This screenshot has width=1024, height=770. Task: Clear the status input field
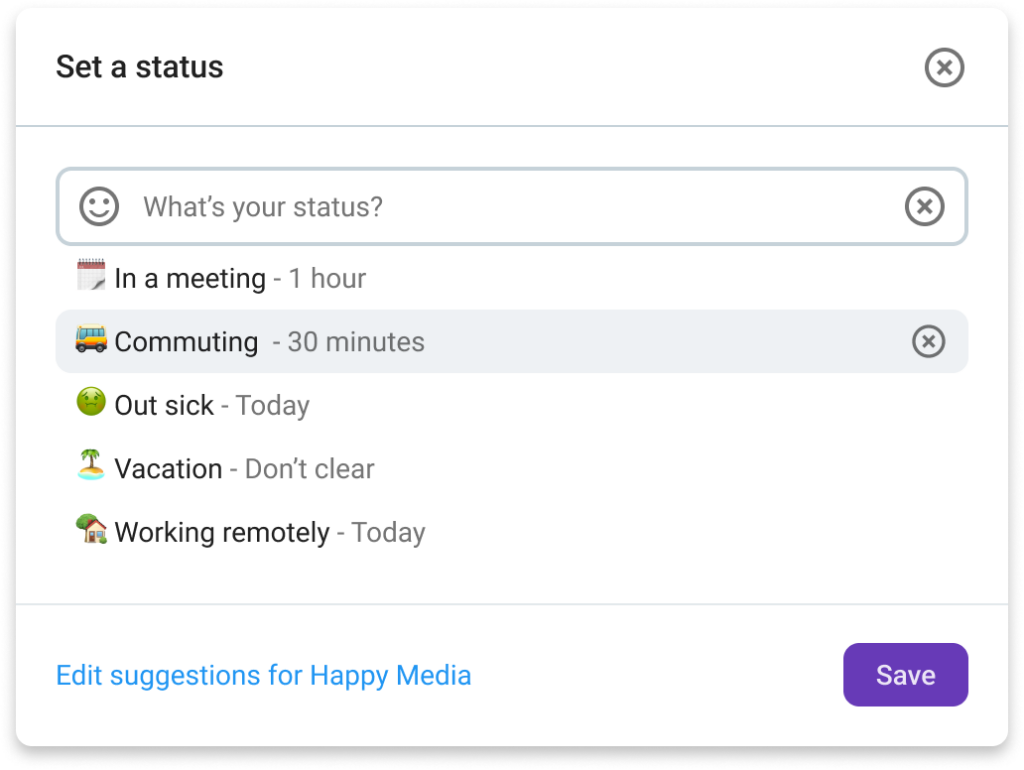pyautogui.click(x=924, y=207)
